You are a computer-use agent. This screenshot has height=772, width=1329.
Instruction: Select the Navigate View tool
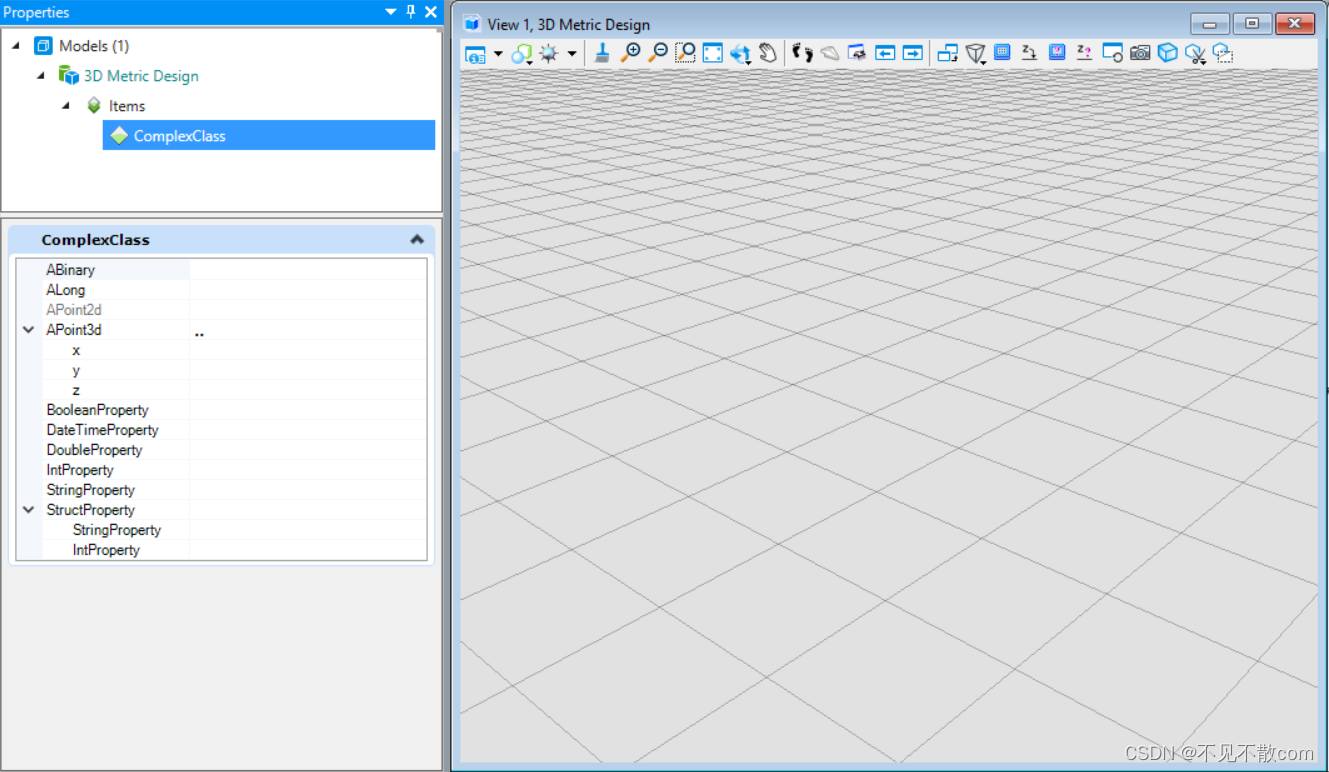point(857,53)
